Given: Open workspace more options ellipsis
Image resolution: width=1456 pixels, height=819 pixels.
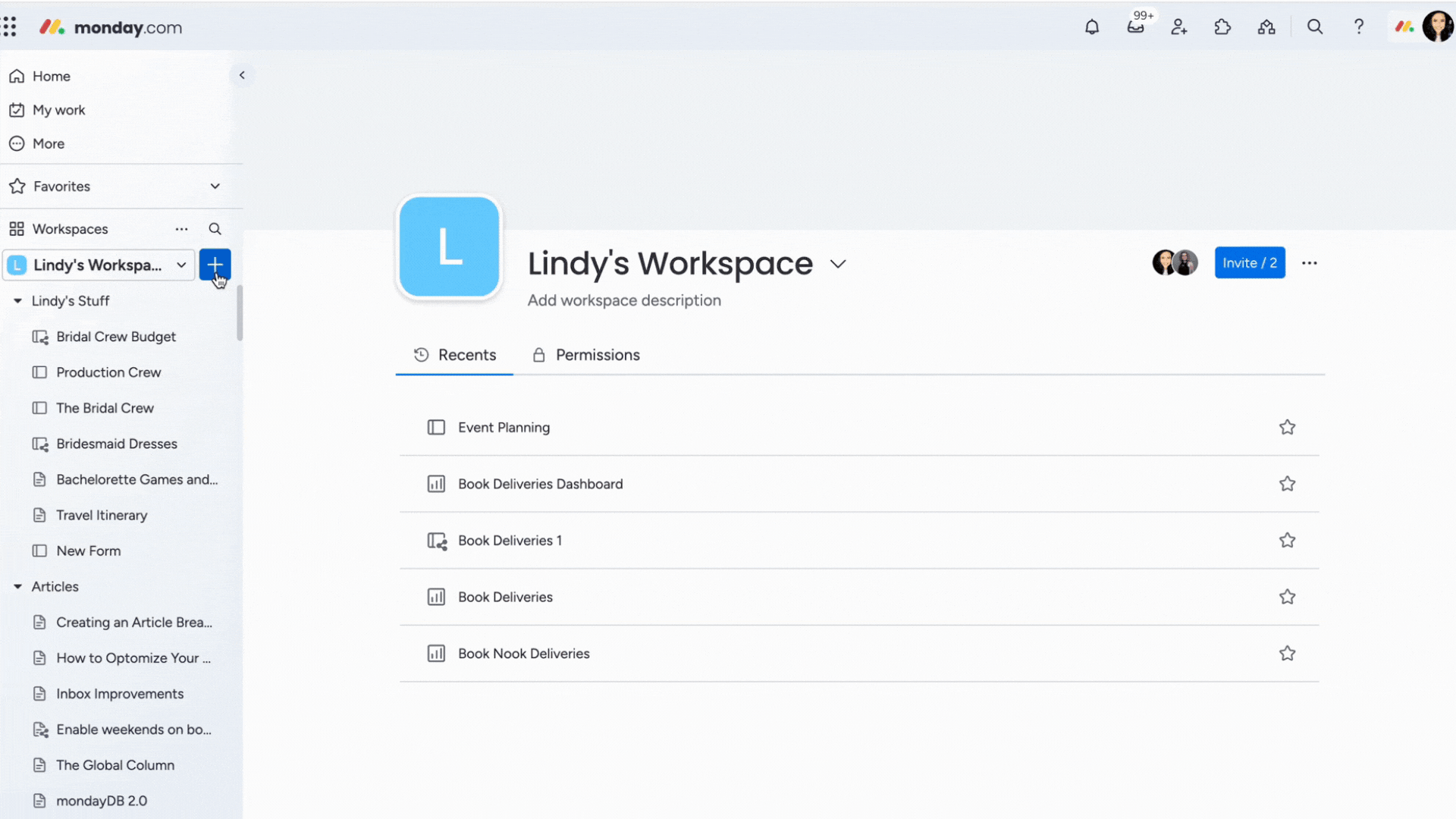Looking at the screenshot, I should pos(1310,263).
